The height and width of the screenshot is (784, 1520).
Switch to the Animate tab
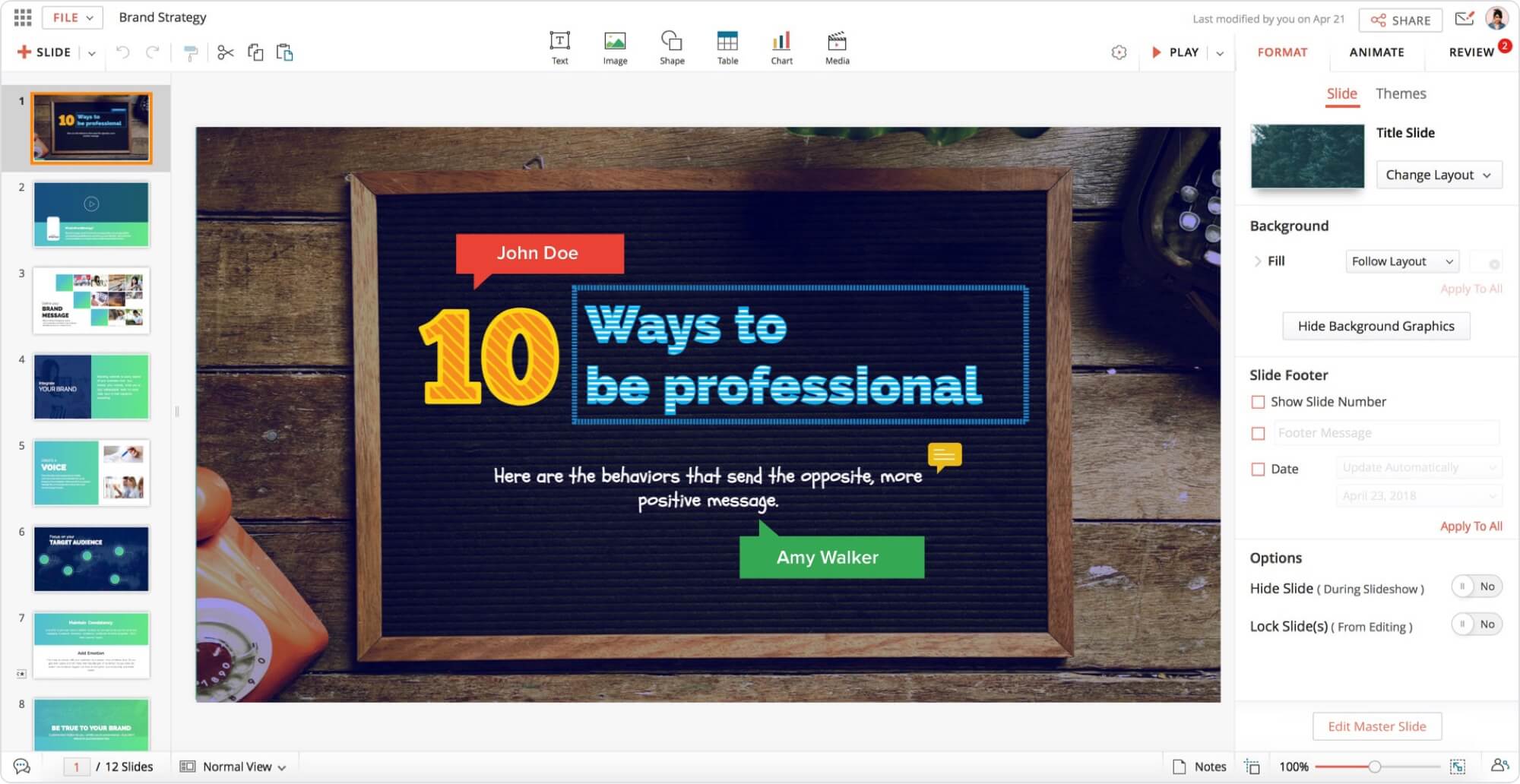(x=1376, y=52)
